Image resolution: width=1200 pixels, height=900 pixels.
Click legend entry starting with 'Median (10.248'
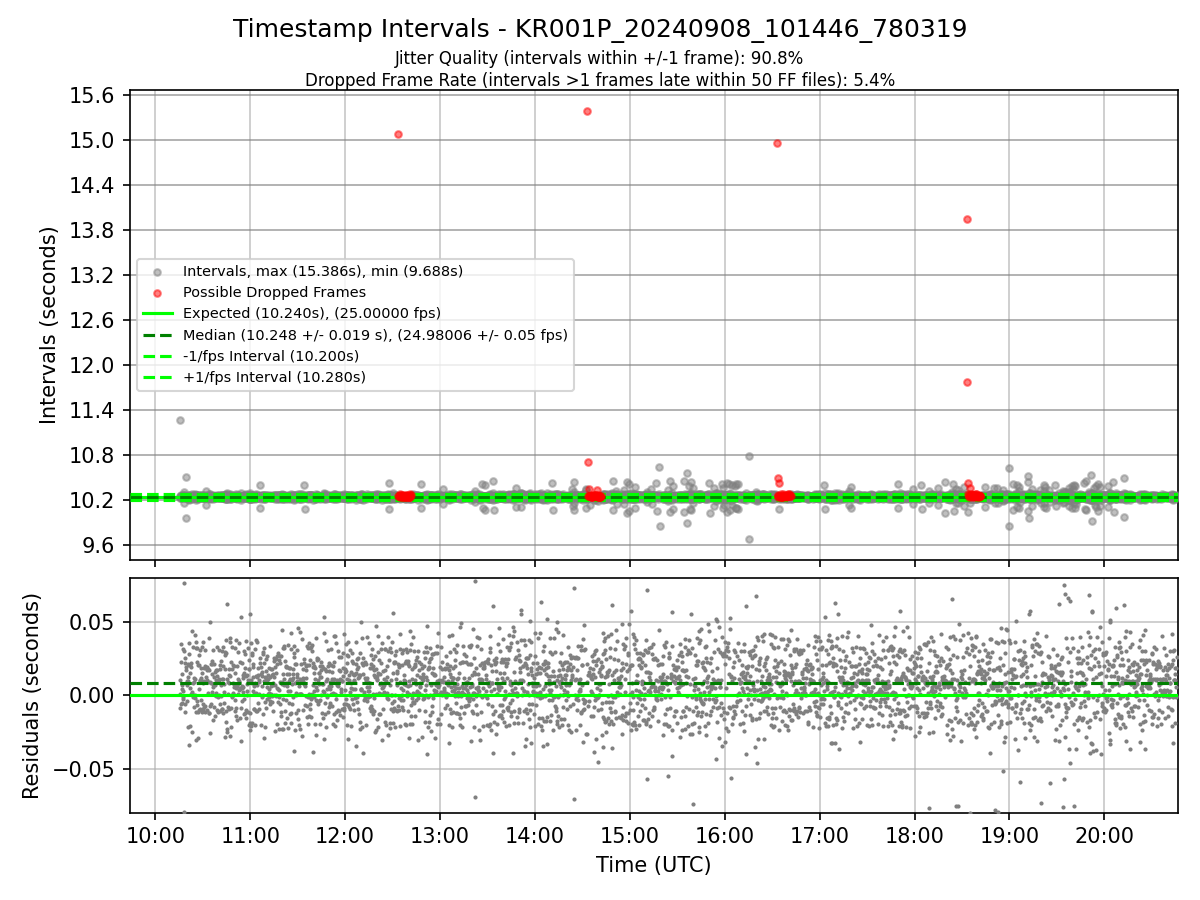tap(375, 335)
